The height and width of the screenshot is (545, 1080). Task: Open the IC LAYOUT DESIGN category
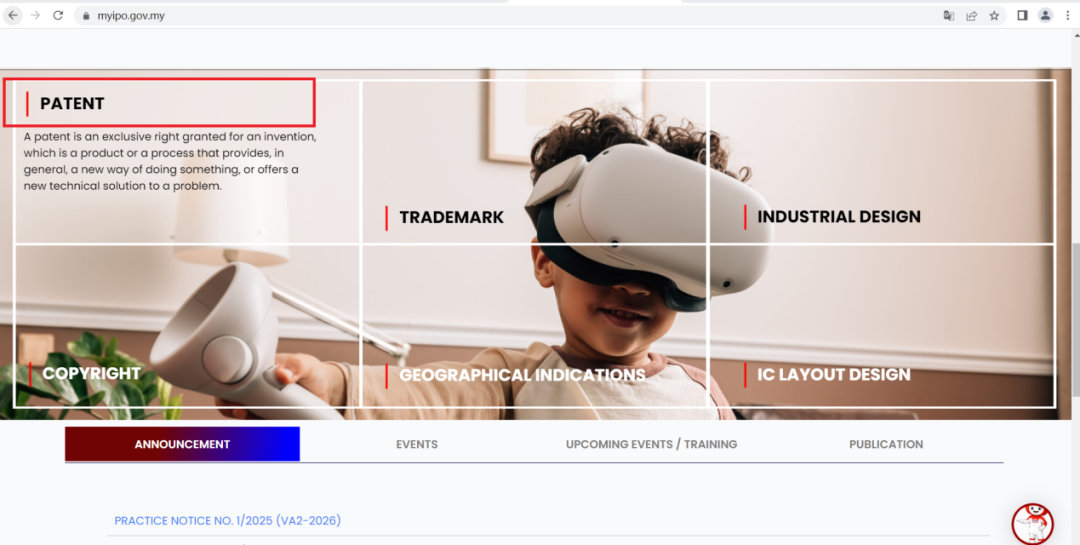click(x=834, y=374)
